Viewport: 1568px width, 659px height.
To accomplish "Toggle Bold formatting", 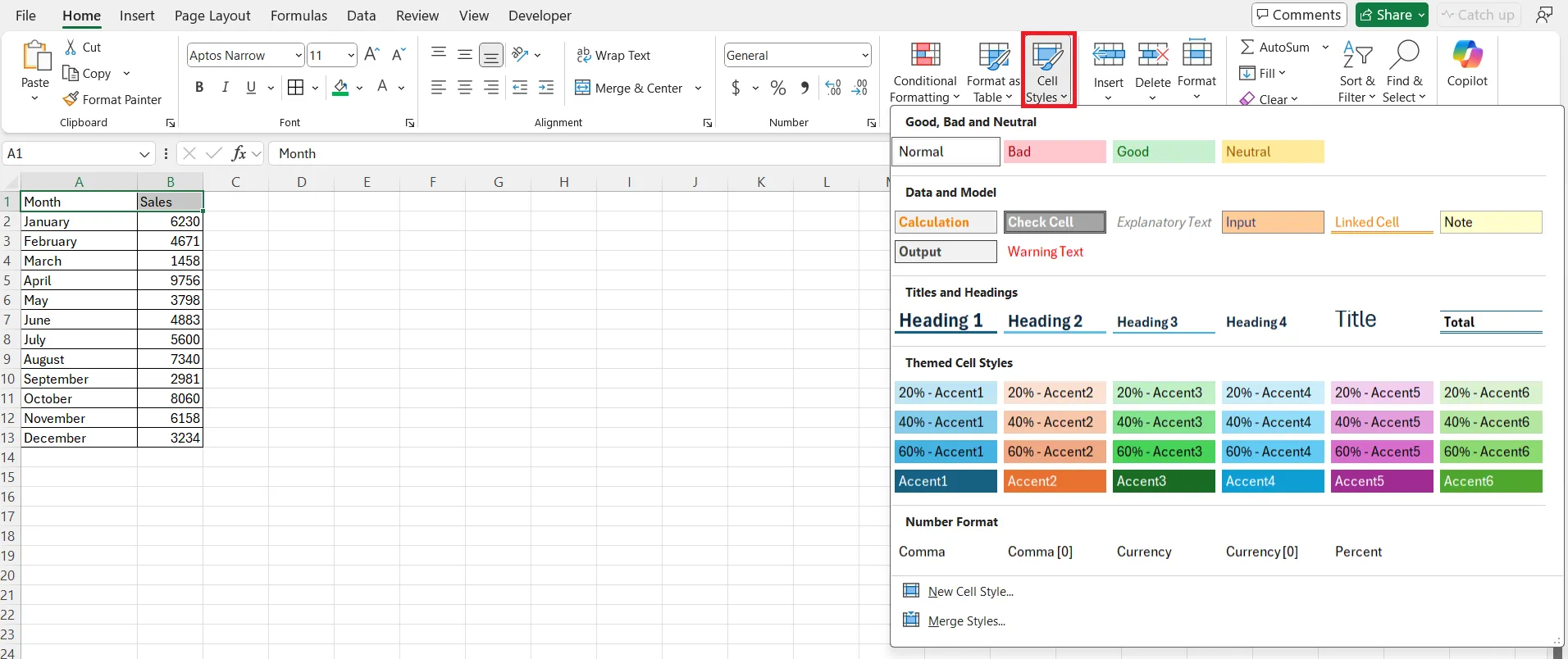I will [x=199, y=88].
